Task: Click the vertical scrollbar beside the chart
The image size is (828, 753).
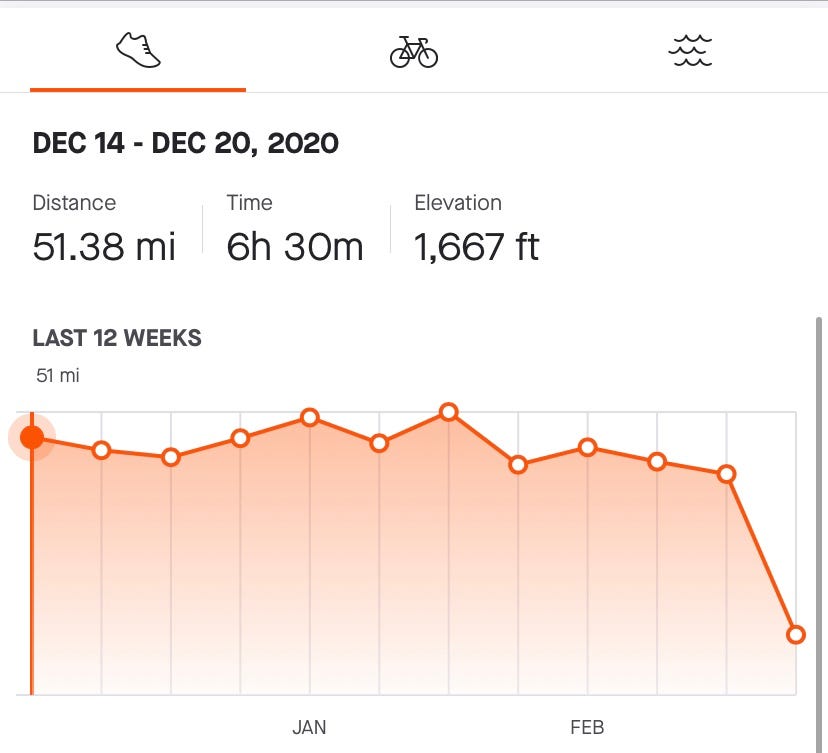Action: pos(819,534)
